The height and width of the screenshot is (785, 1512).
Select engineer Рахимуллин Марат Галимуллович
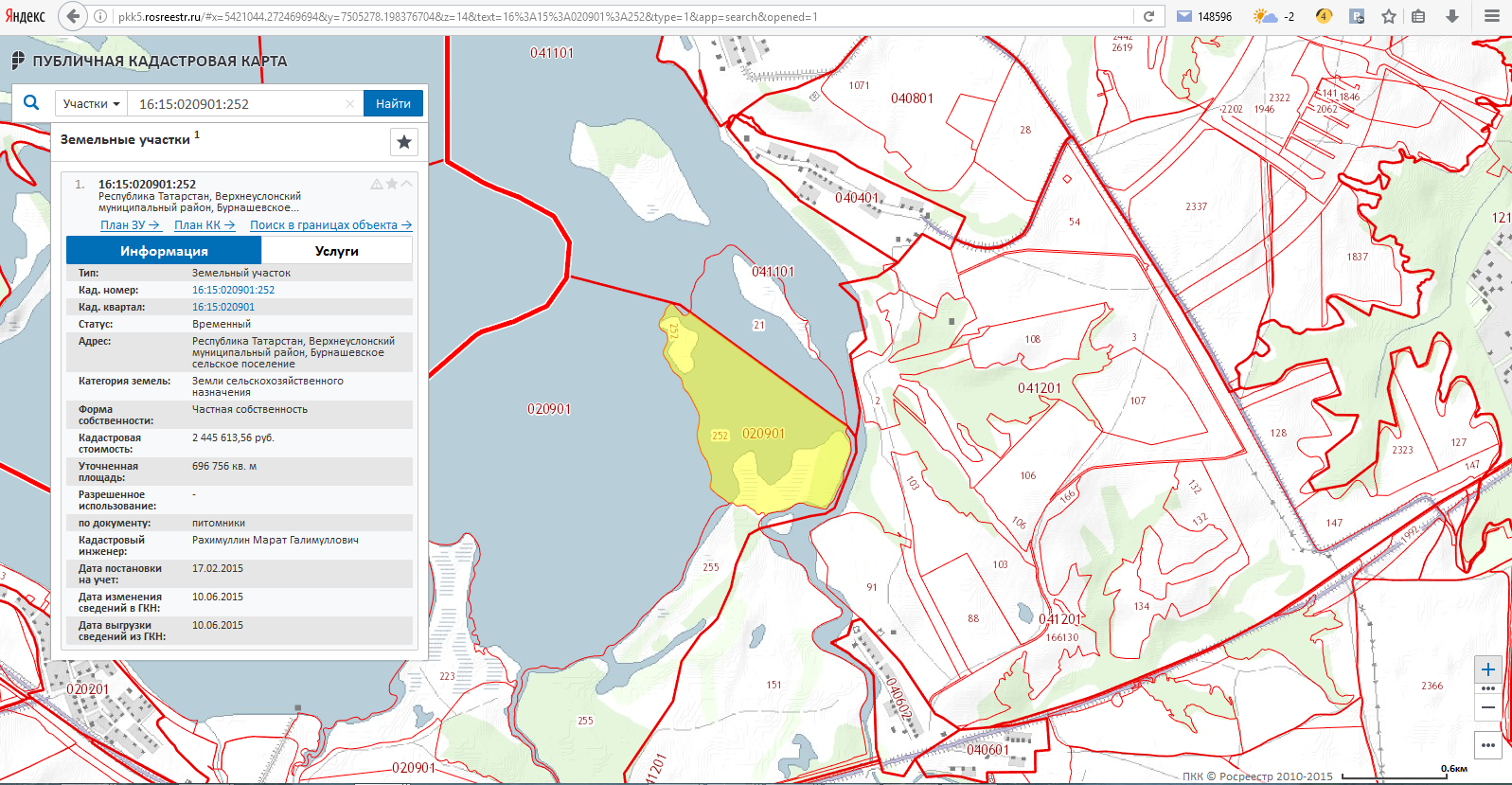point(276,540)
